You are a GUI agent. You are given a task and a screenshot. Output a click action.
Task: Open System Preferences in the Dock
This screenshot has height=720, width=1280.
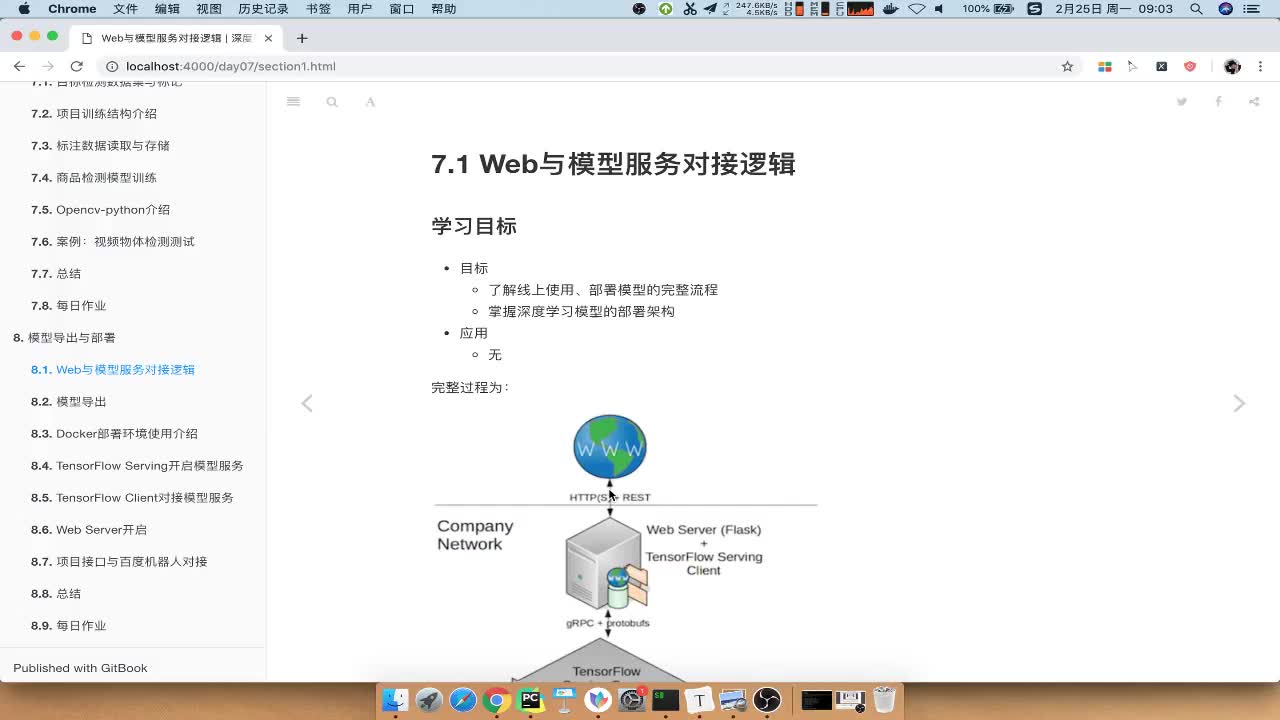tap(632, 700)
